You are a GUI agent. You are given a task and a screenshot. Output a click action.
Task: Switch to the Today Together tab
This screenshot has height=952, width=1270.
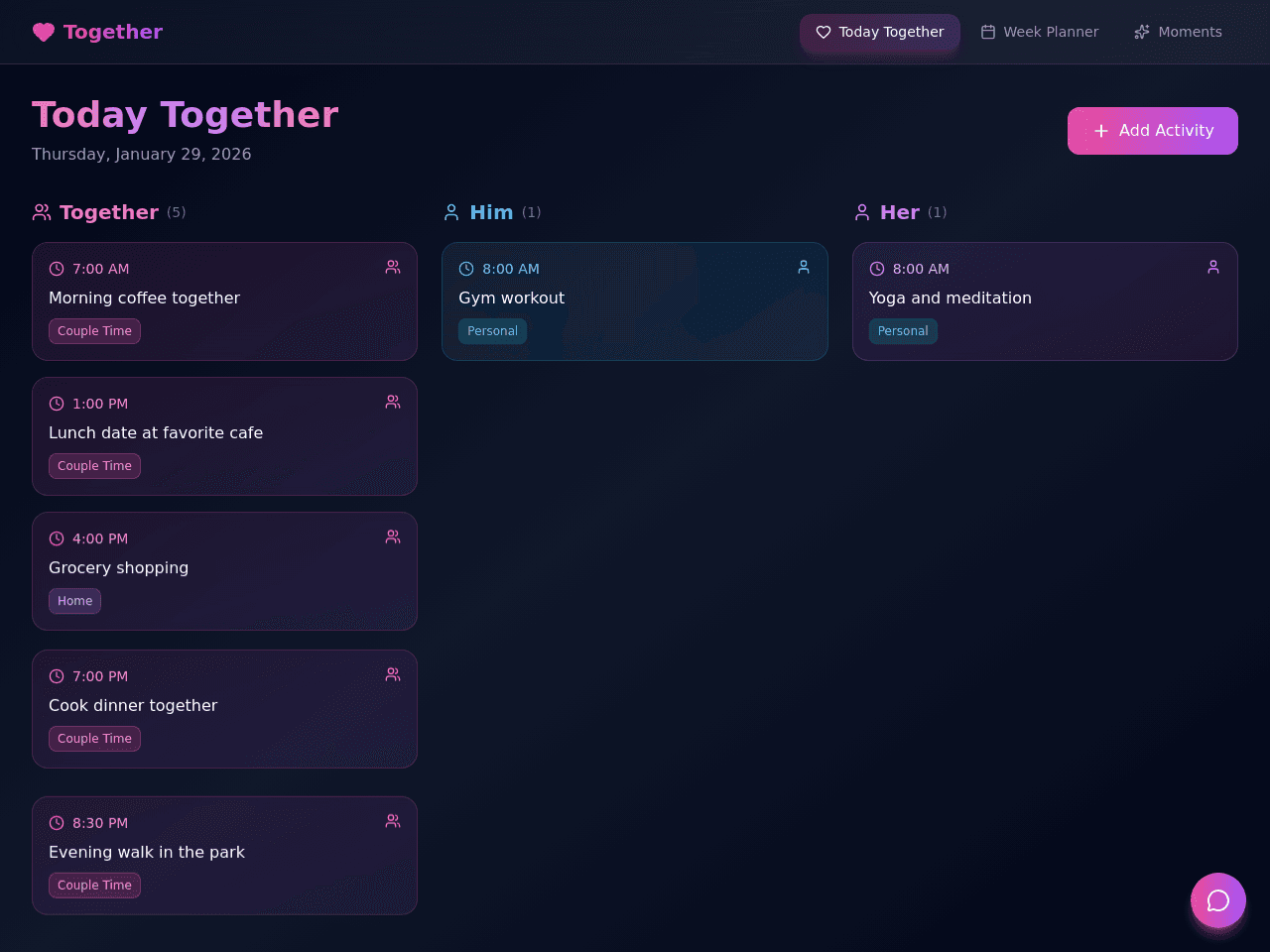880,32
